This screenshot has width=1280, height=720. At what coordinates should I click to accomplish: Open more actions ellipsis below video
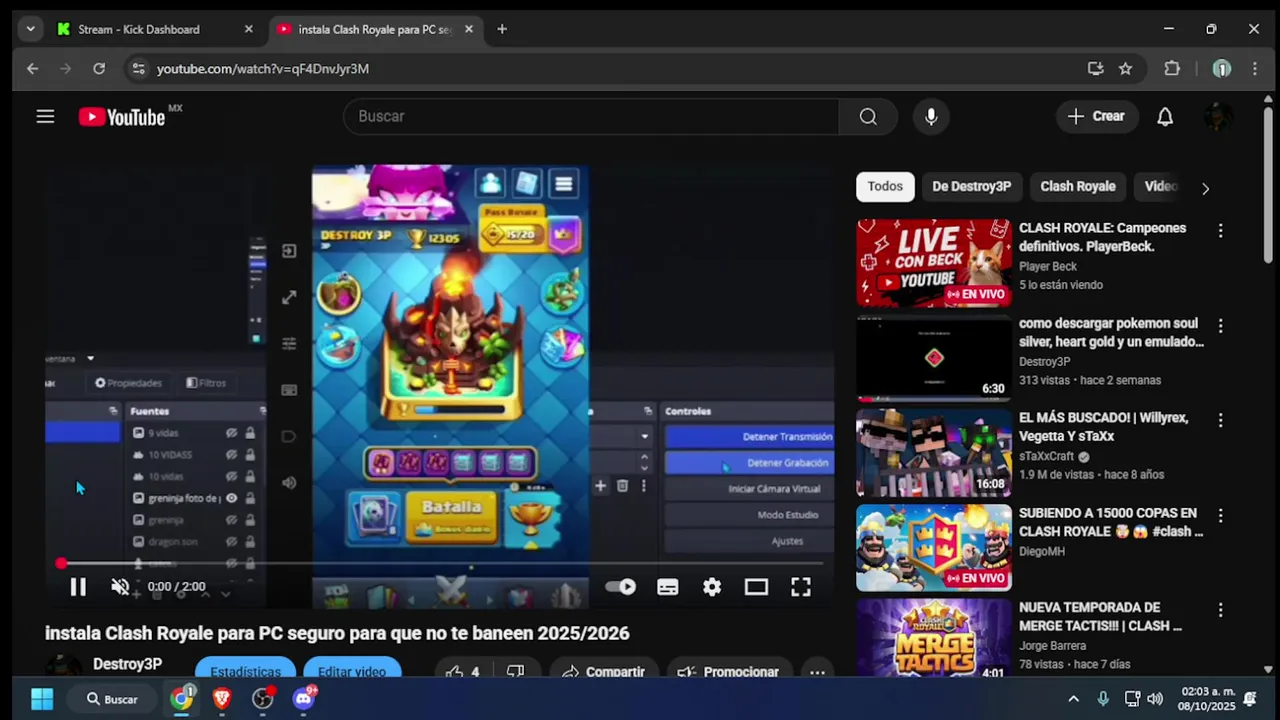pos(817,672)
